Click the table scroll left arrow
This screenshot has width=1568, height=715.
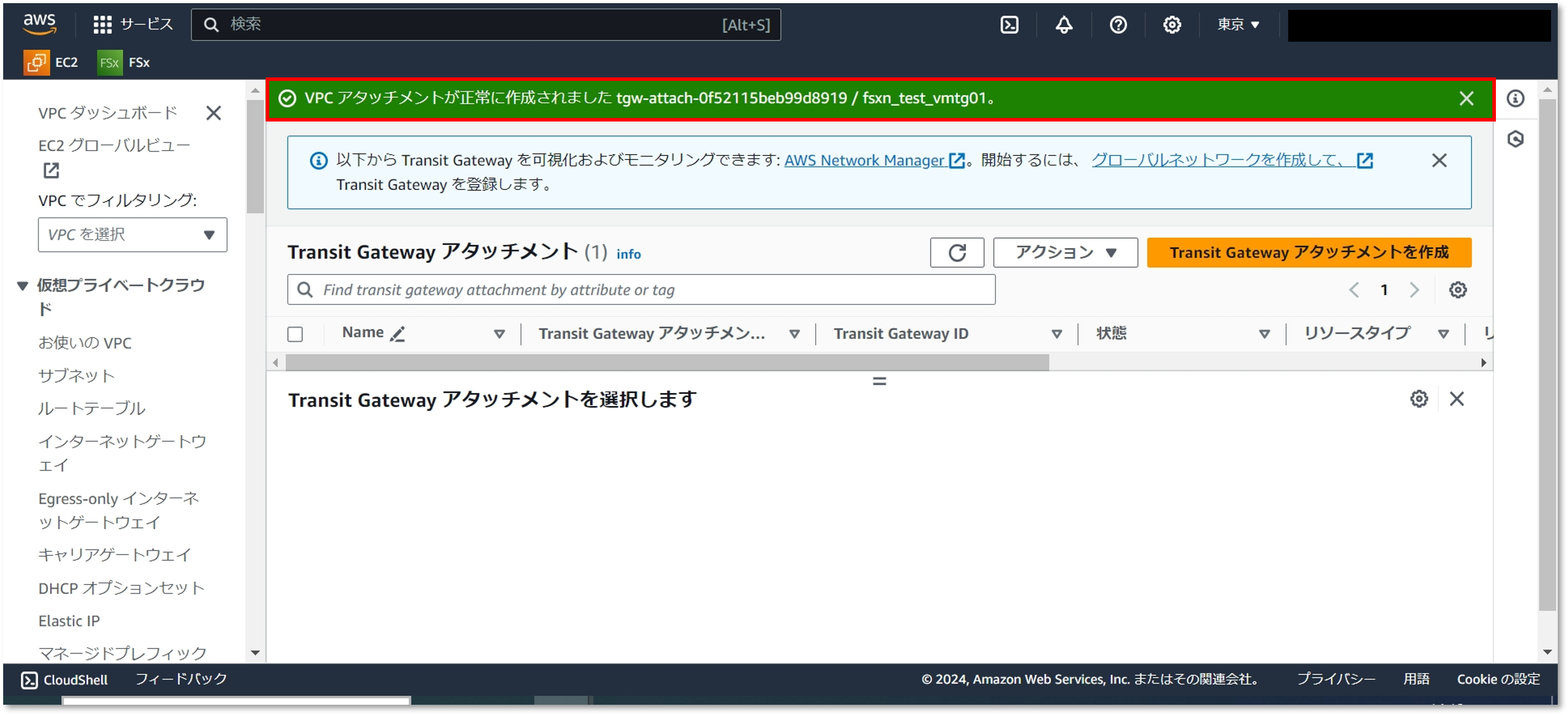(275, 363)
